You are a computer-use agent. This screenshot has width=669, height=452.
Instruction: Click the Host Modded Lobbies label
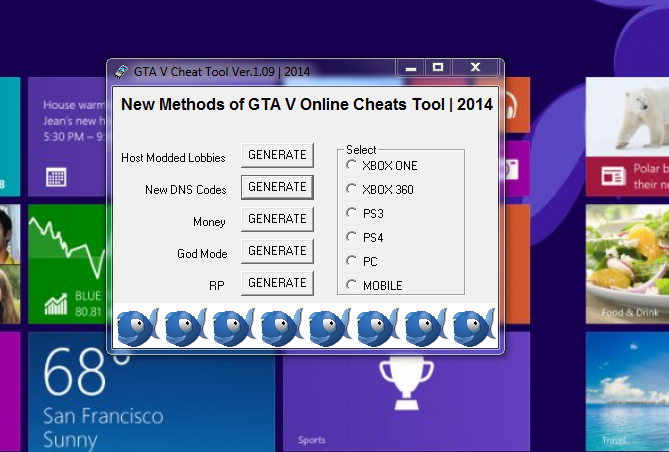[x=173, y=158]
